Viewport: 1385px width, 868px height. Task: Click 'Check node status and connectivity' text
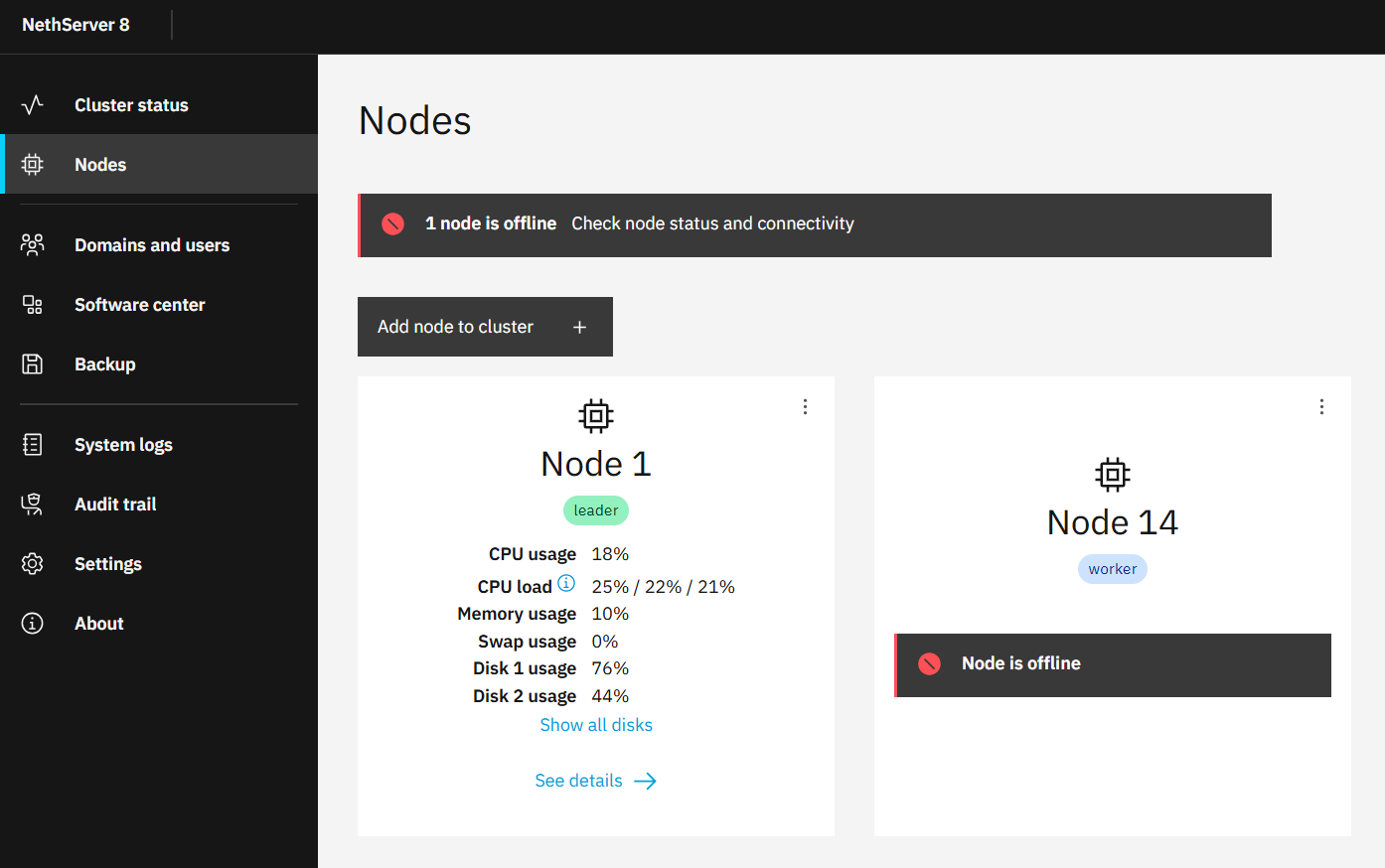712,223
